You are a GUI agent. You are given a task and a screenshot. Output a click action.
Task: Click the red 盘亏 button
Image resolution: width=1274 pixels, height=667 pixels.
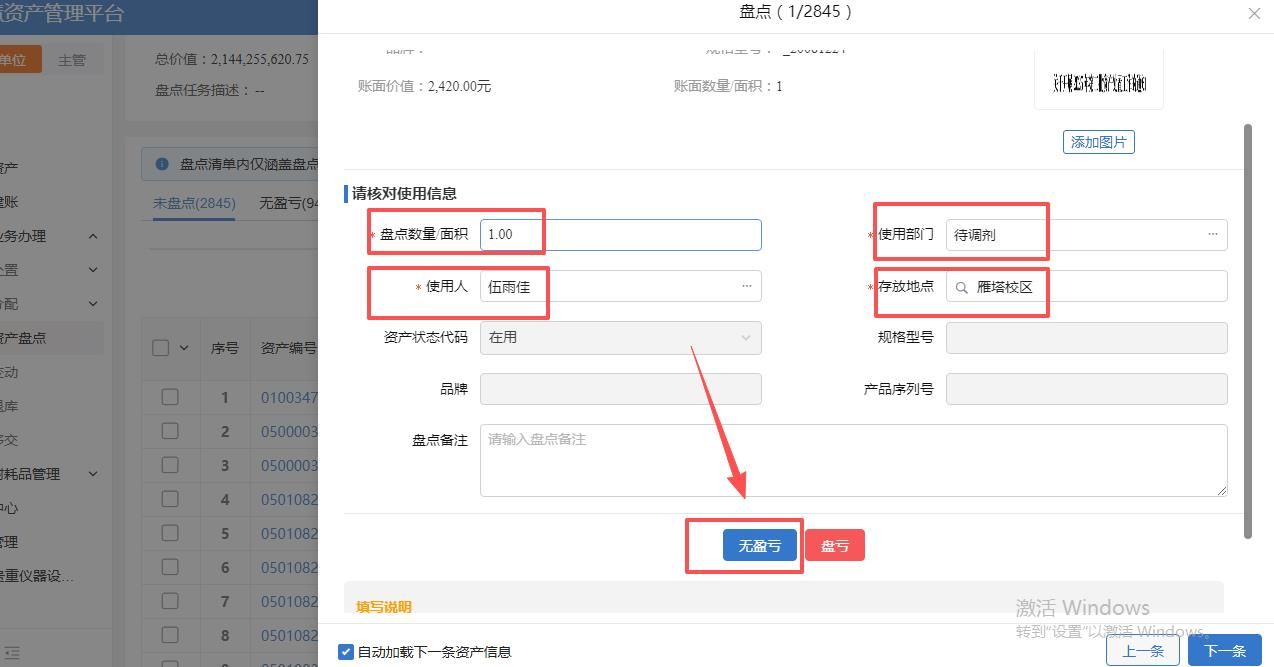pyautogui.click(x=834, y=546)
